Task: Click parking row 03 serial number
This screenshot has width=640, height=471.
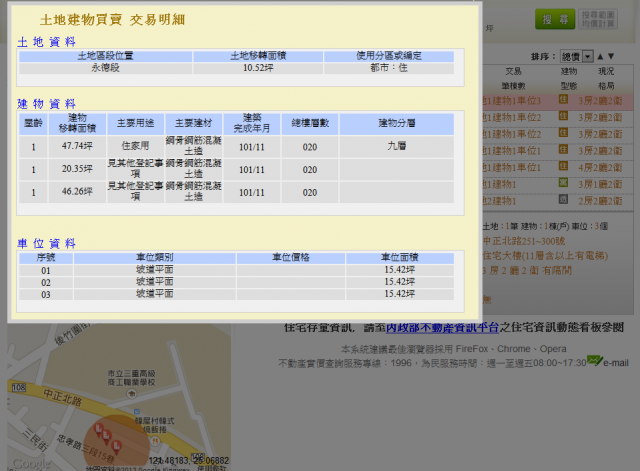Action: [46, 294]
